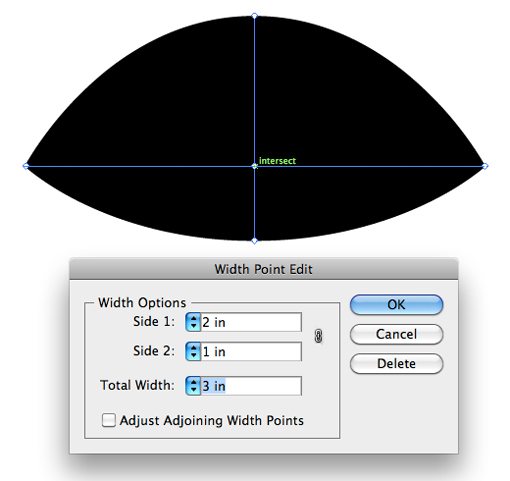Delete the selected width point

pos(396,363)
